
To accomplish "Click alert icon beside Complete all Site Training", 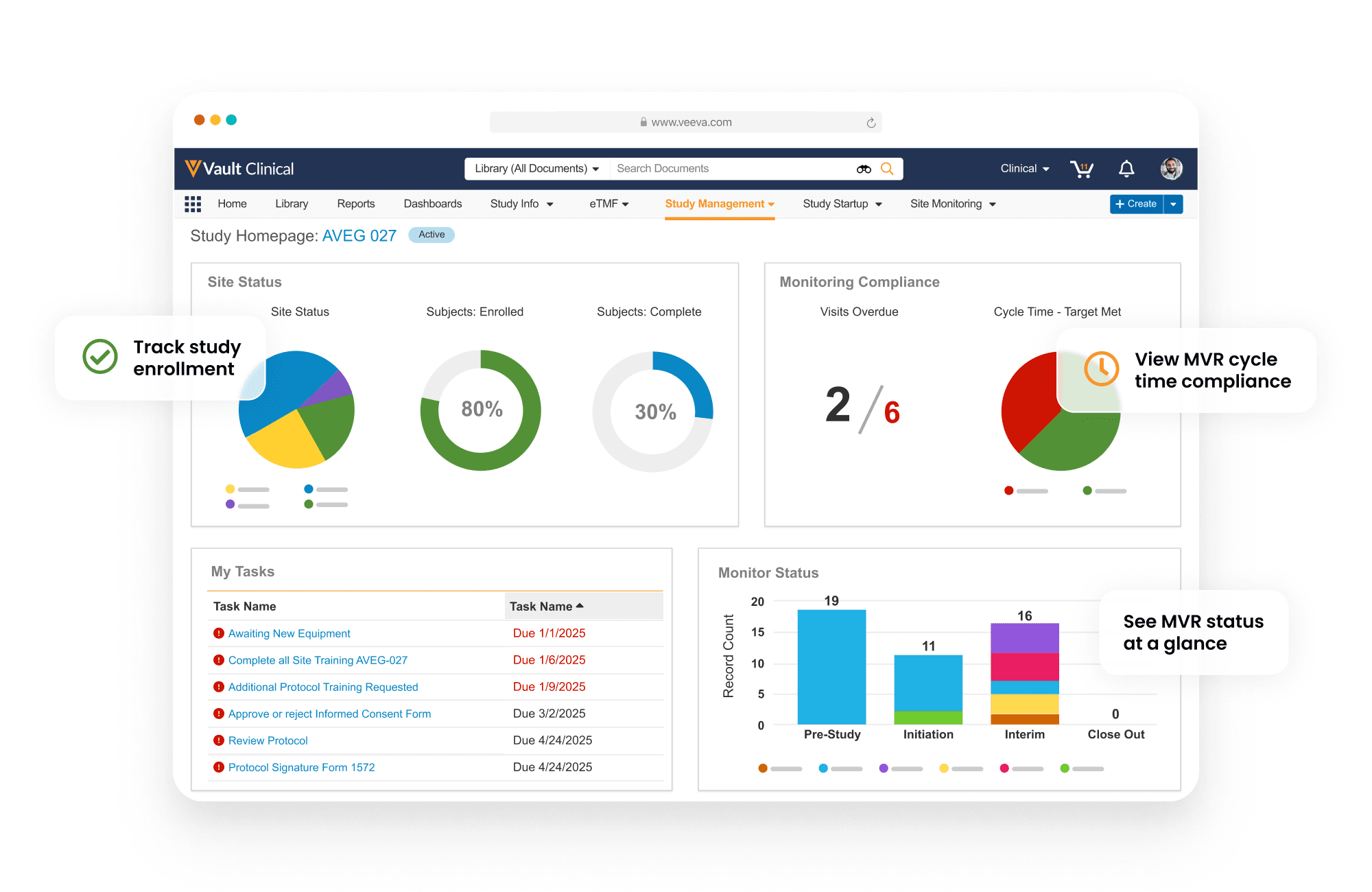I will click(x=219, y=660).
